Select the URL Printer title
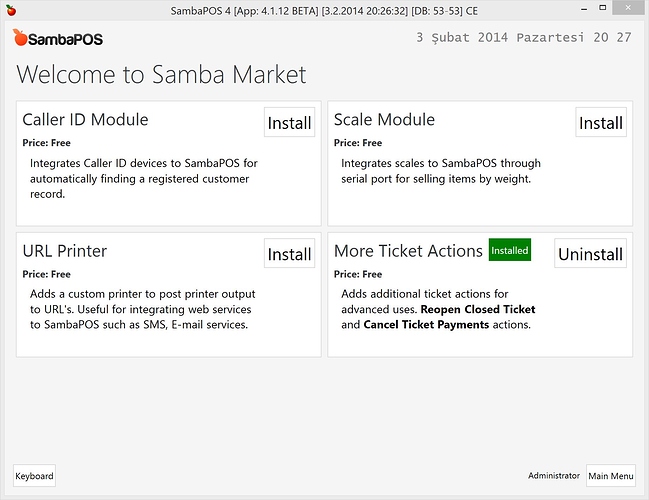This screenshot has height=500, width=649. 65,251
